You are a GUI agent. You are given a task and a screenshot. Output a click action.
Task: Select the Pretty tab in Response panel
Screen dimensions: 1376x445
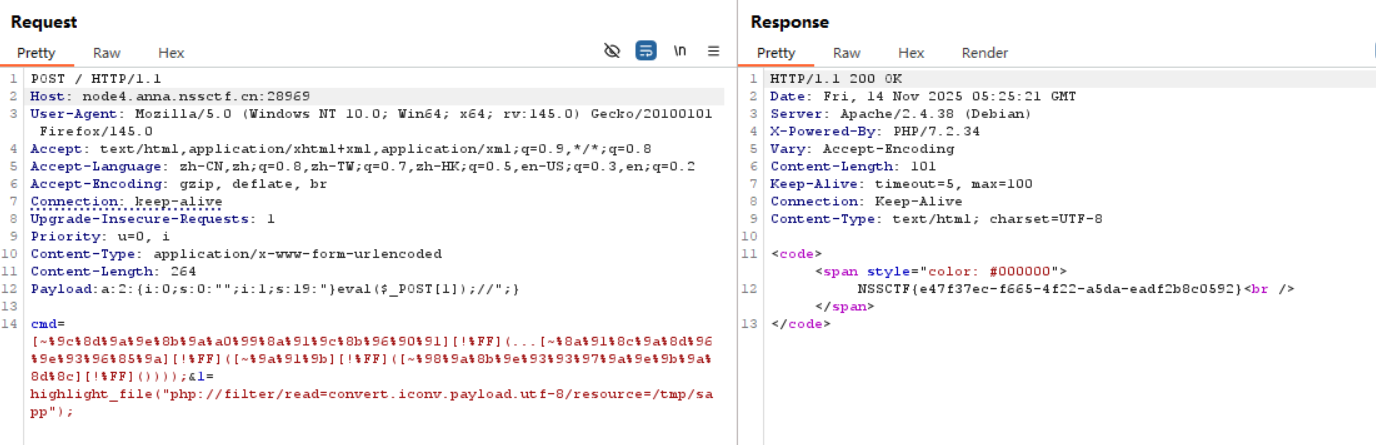[x=776, y=53]
